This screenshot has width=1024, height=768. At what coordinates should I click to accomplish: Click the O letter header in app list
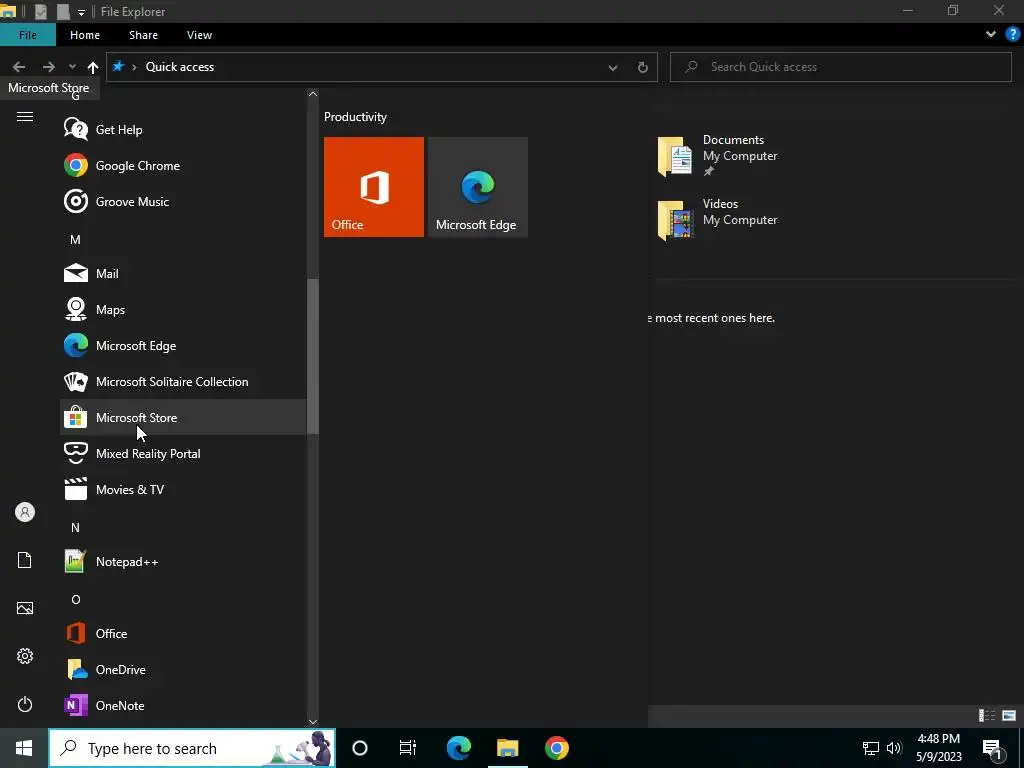pos(76,600)
